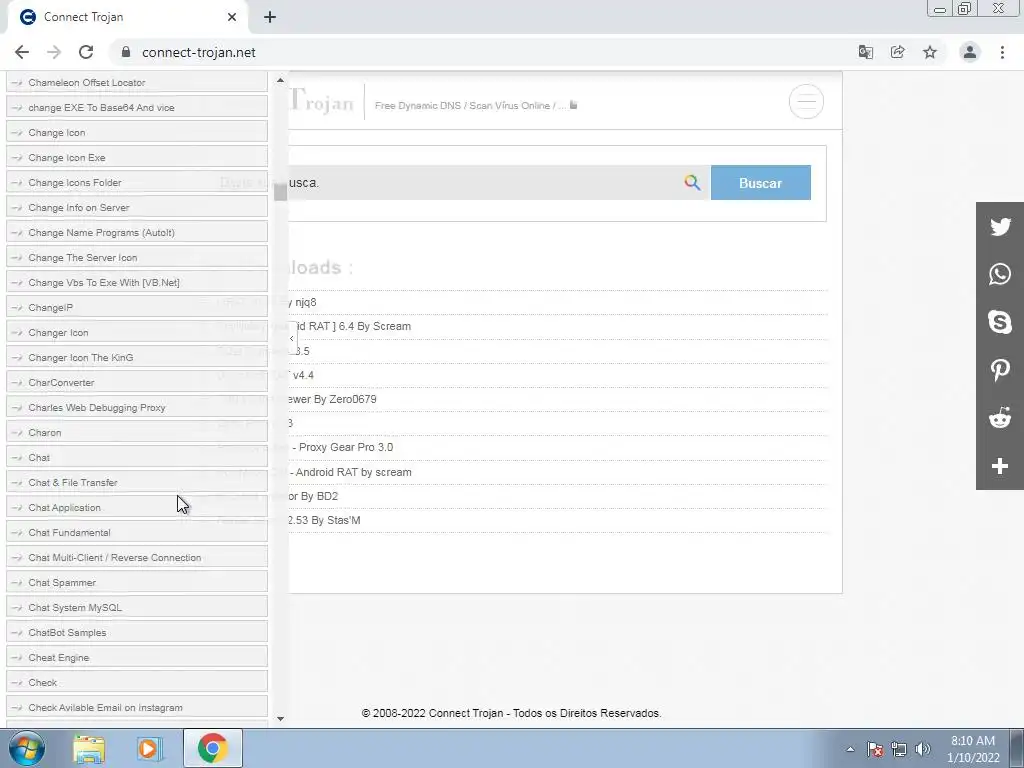Click the Buscar search button
This screenshot has width=1024, height=768.
[x=761, y=183]
